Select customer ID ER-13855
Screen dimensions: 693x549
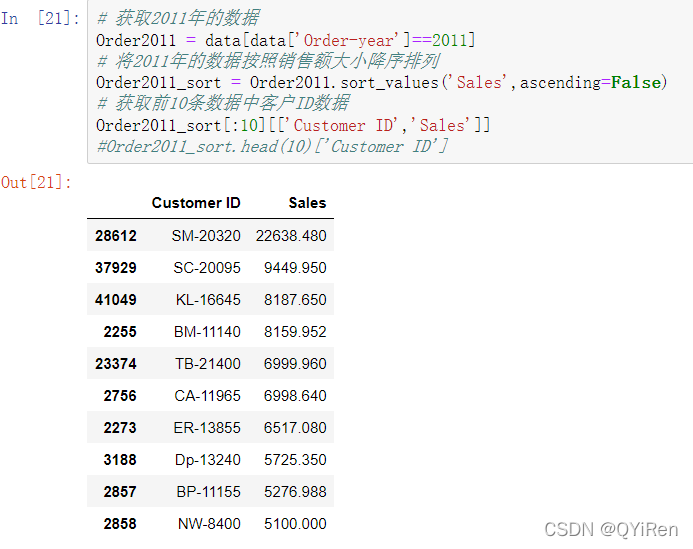207,428
